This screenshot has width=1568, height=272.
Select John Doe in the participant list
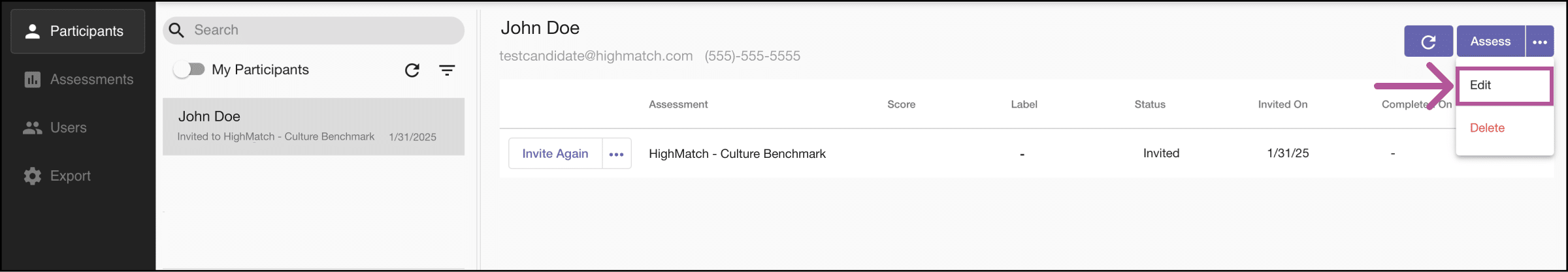point(314,127)
